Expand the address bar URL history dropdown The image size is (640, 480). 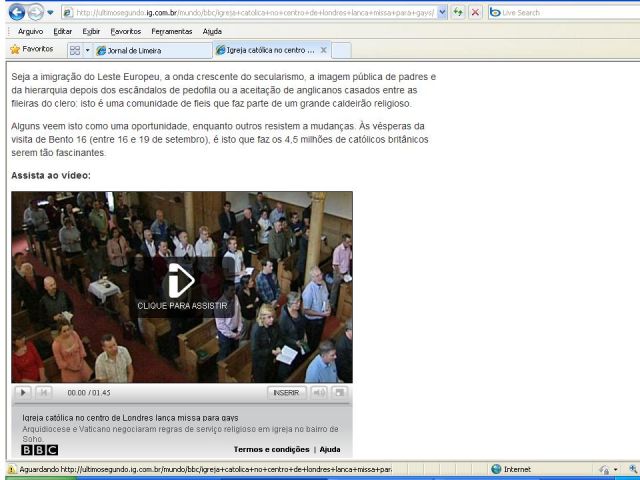(x=443, y=13)
